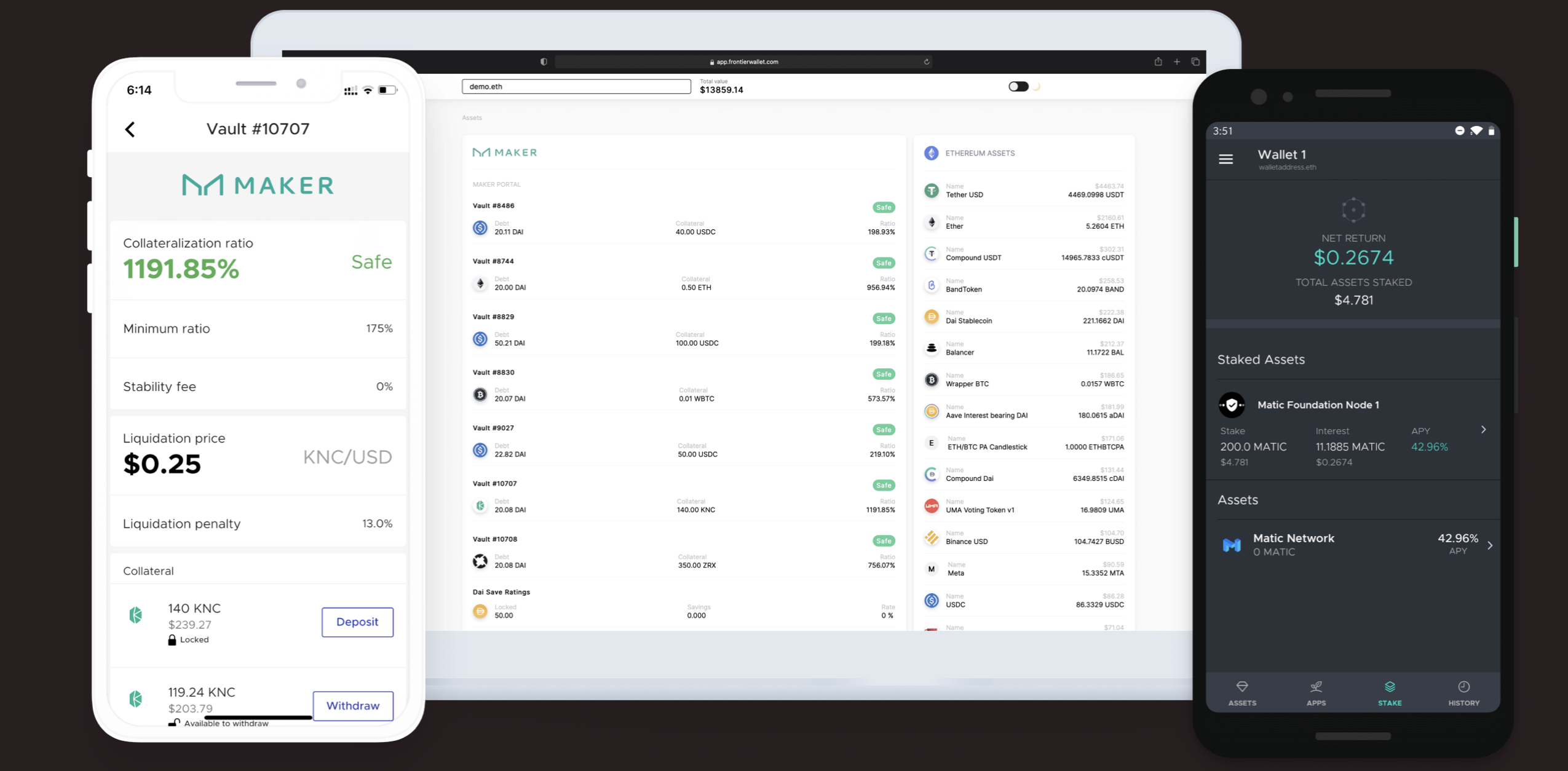Image resolution: width=1568 pixels, height=771 pixels.
Task: Click the reload icon in browser address bar
Action: (x=926, y=61)
